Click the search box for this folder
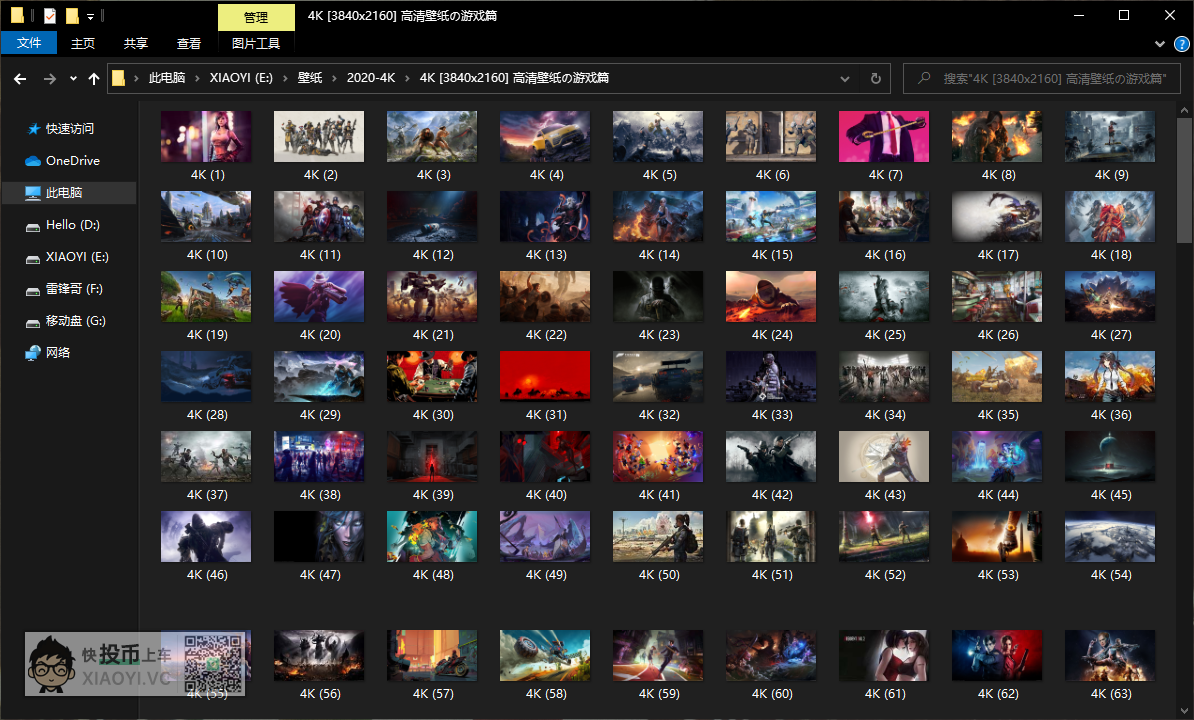 [1042, 78]
